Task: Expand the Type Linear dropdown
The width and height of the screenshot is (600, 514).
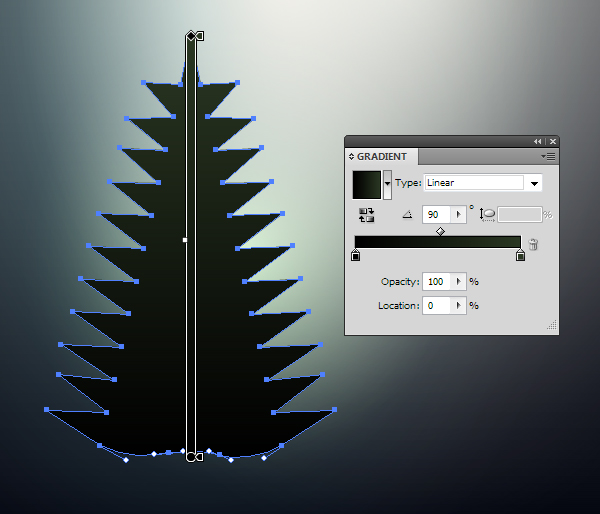Action: [x=534, y=183]
